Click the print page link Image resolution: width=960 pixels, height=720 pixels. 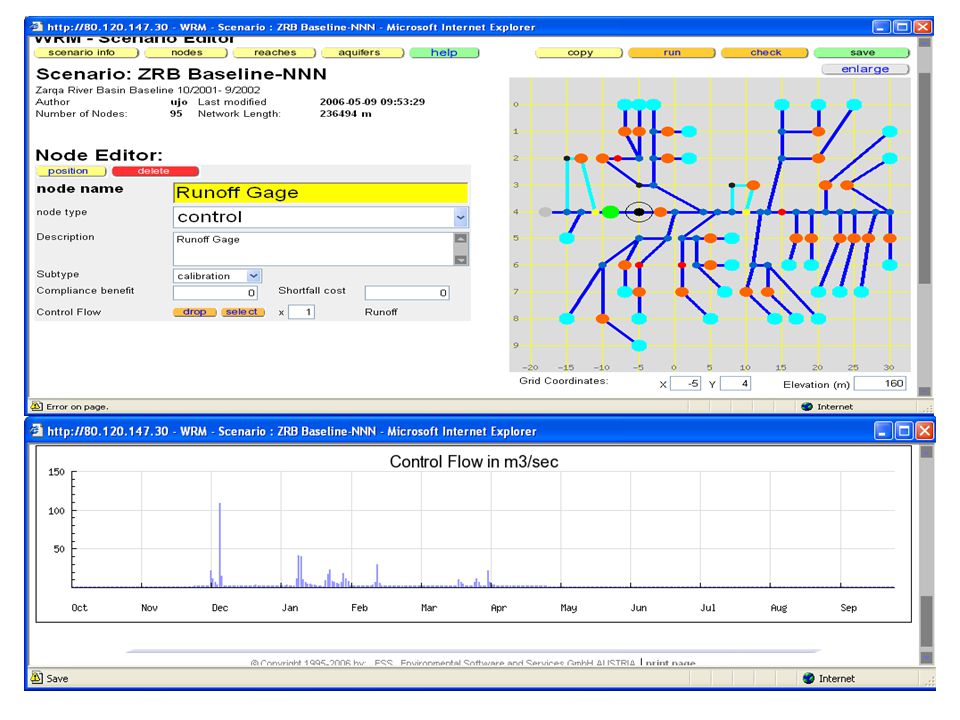[x=670, y=663]
